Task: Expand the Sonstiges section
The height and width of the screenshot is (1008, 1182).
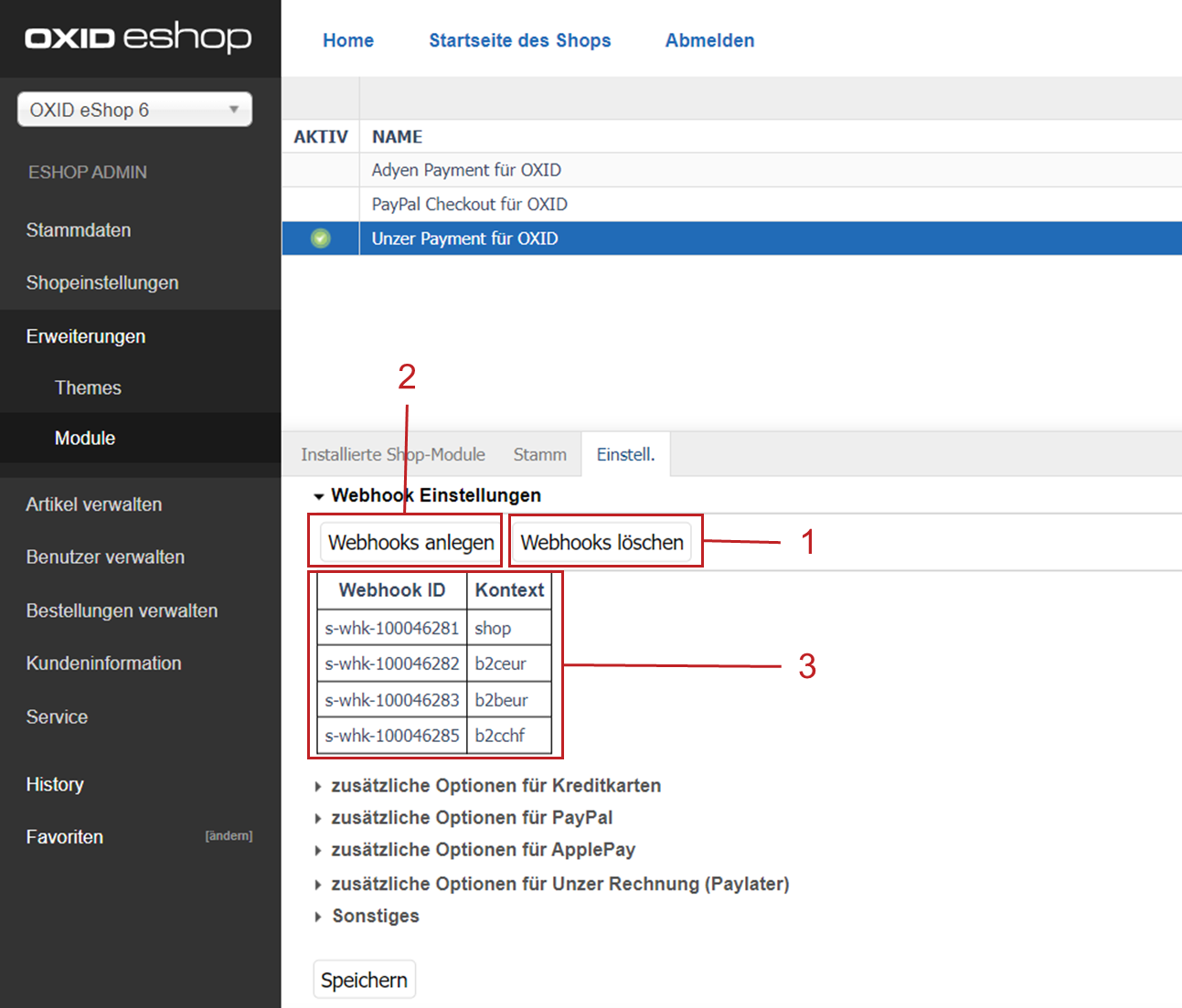Action: point(367,916)
